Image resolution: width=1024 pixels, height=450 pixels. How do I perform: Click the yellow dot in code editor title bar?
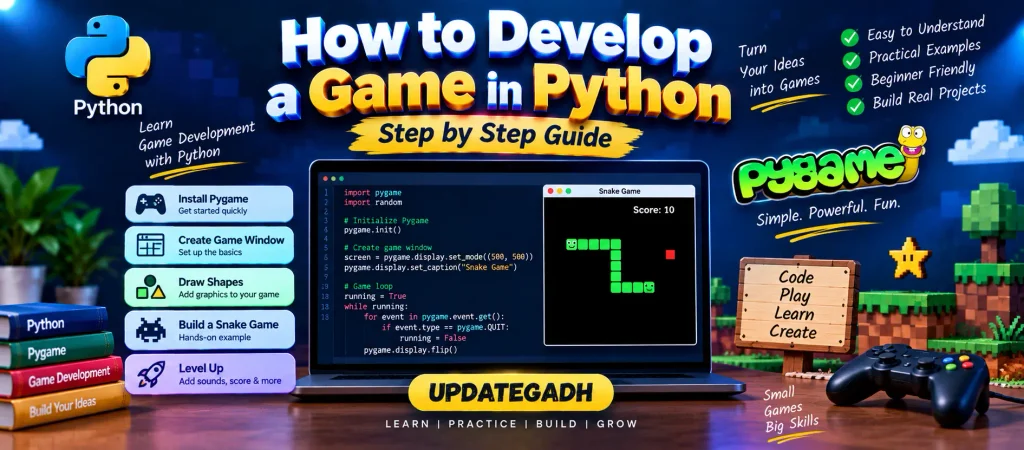pos(332,178)
